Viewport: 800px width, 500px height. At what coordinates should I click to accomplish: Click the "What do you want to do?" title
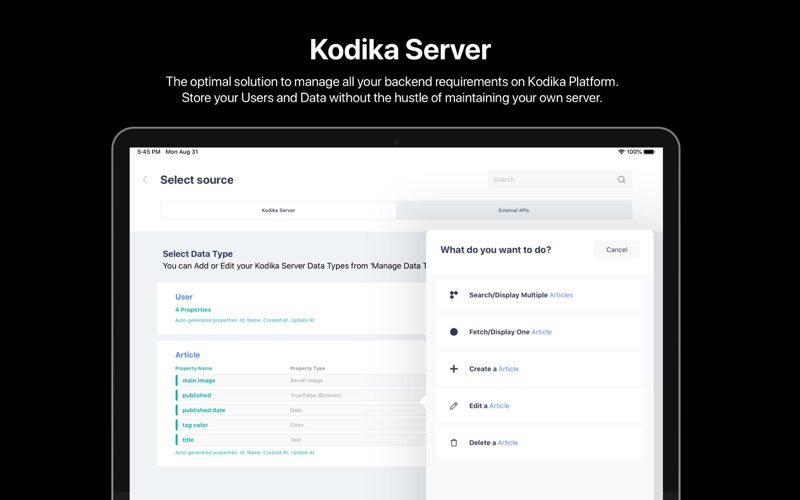point(495,249)
